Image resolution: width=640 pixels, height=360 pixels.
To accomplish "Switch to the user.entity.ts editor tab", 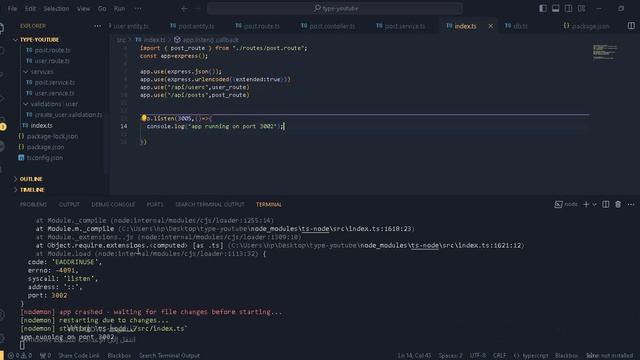I will pyautogui.click(x=131, y=26).
